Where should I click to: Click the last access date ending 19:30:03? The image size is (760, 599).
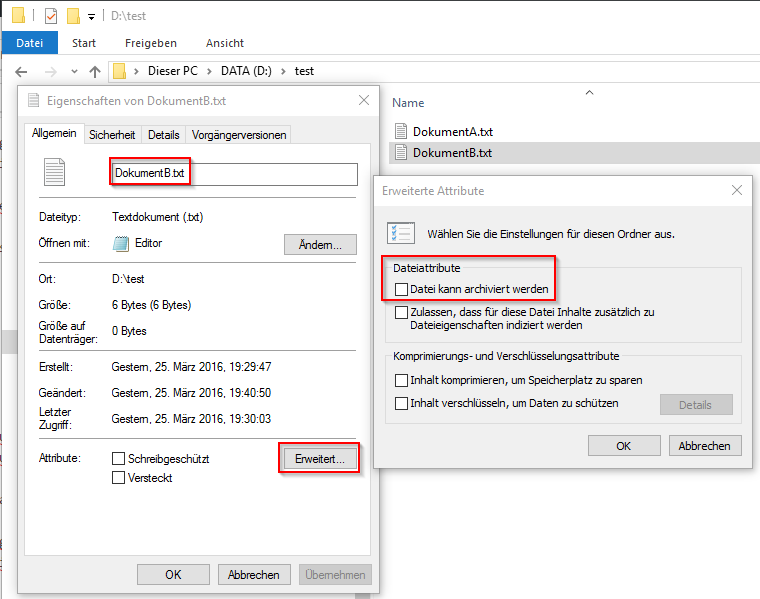coord(191,419)
